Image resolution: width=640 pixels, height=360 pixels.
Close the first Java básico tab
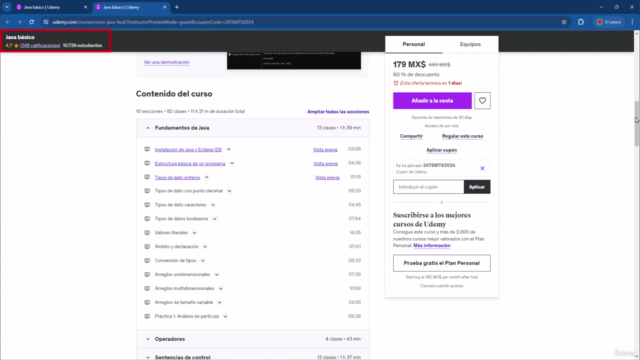click(85, 7)
